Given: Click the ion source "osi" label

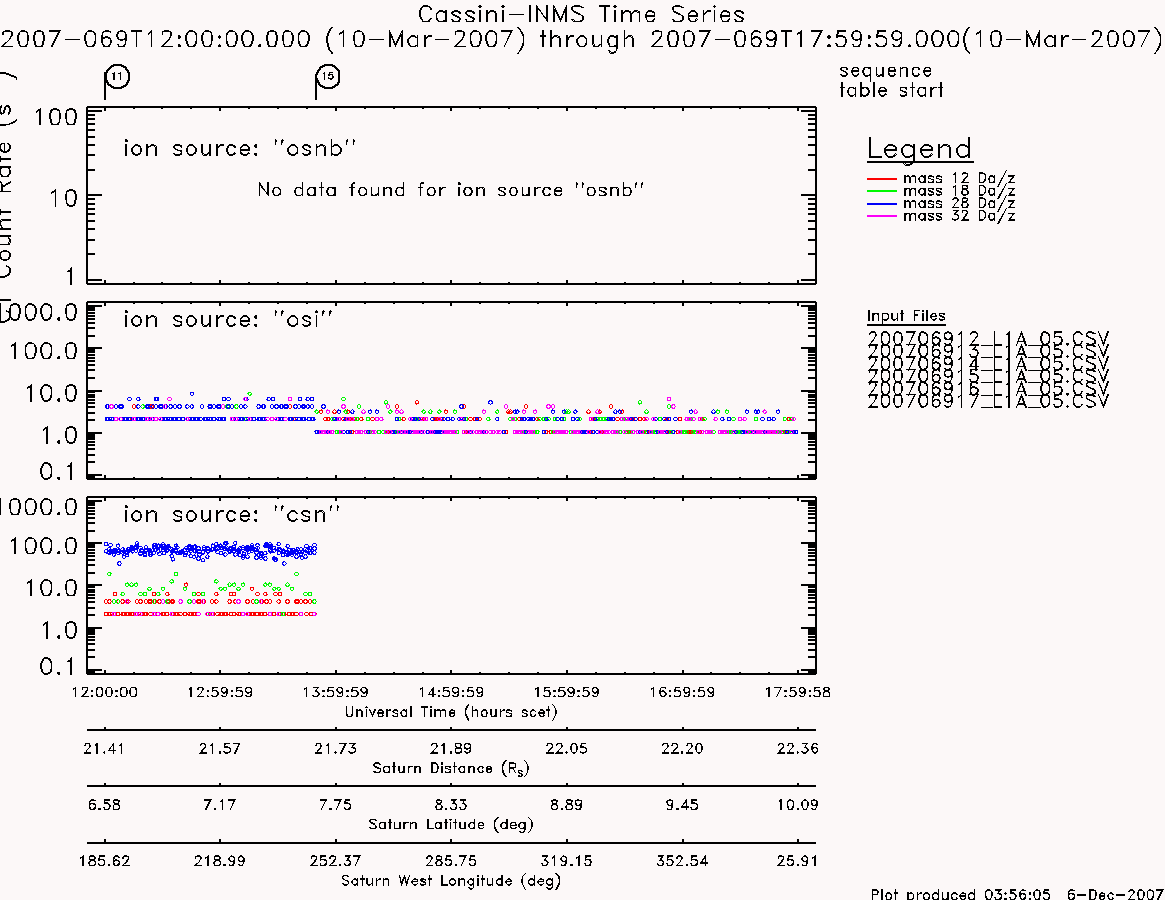Looking at the screenshot, I should [x=227, y=319].
